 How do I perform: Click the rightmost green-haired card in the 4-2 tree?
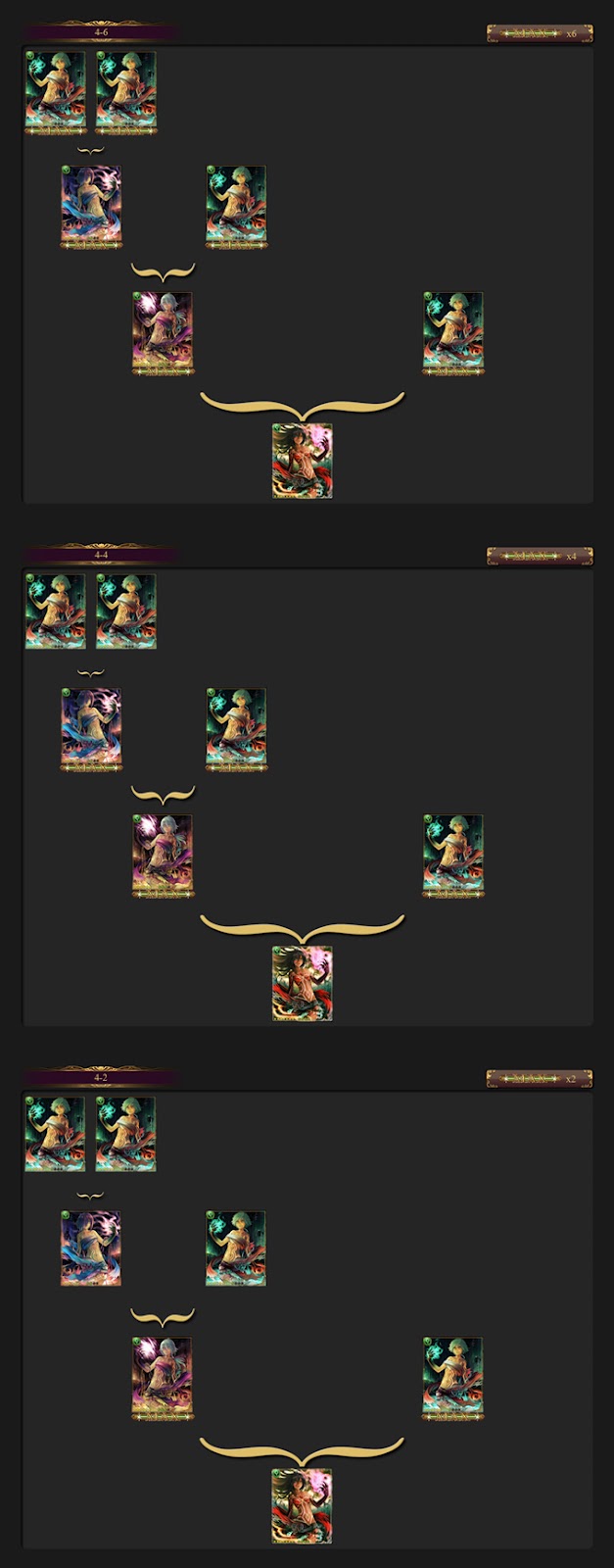tap(452, 1378)
